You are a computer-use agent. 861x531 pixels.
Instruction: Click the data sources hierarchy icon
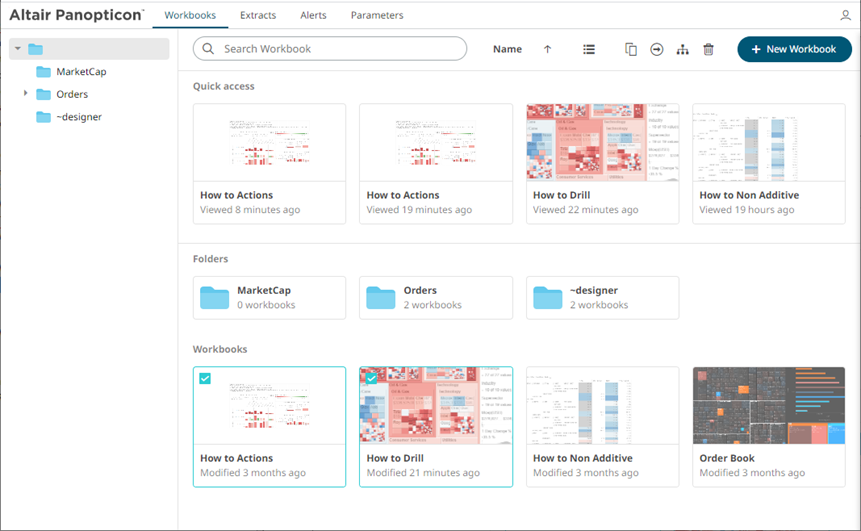coord(683,49)
